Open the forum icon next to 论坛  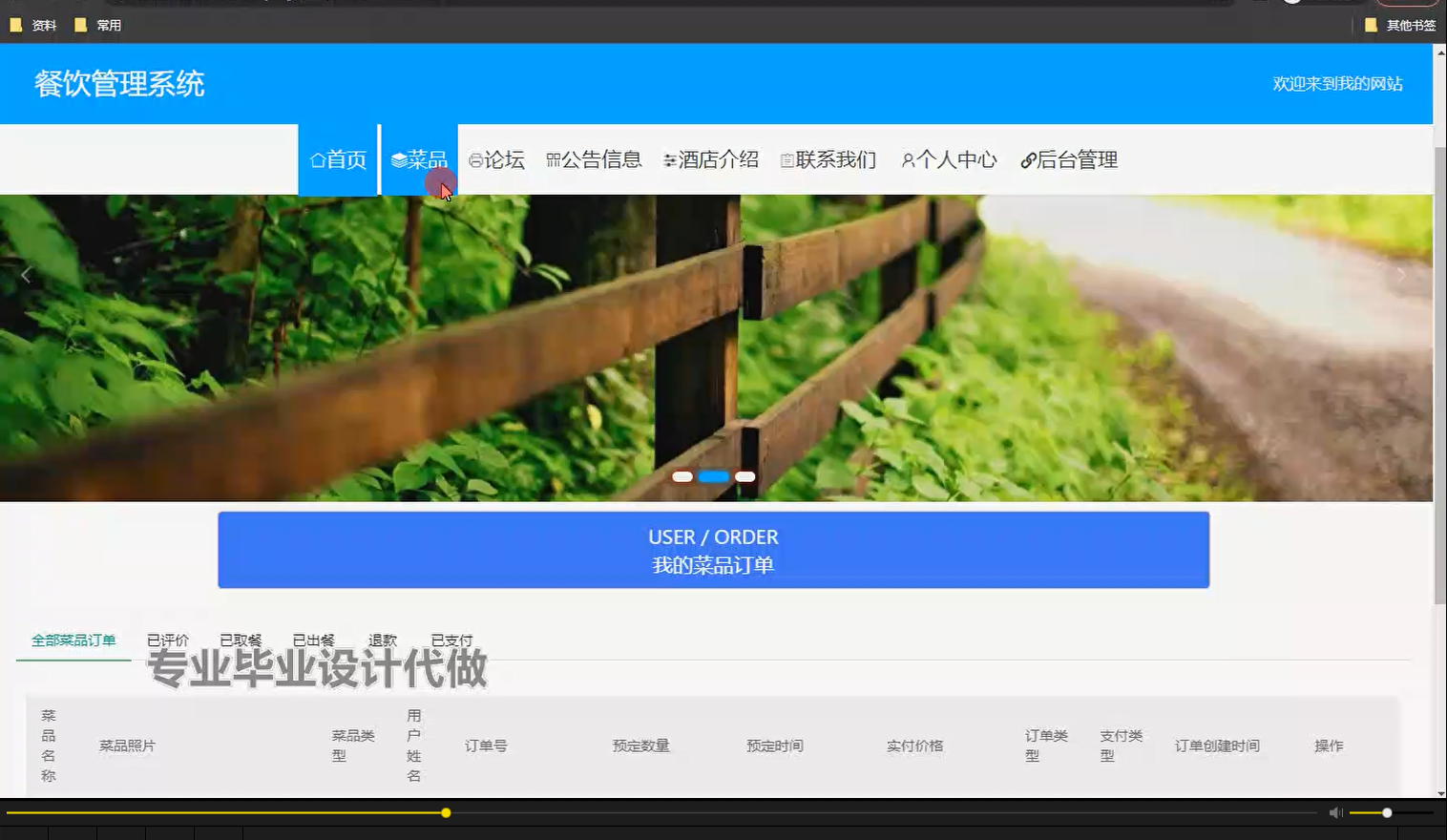474,159
